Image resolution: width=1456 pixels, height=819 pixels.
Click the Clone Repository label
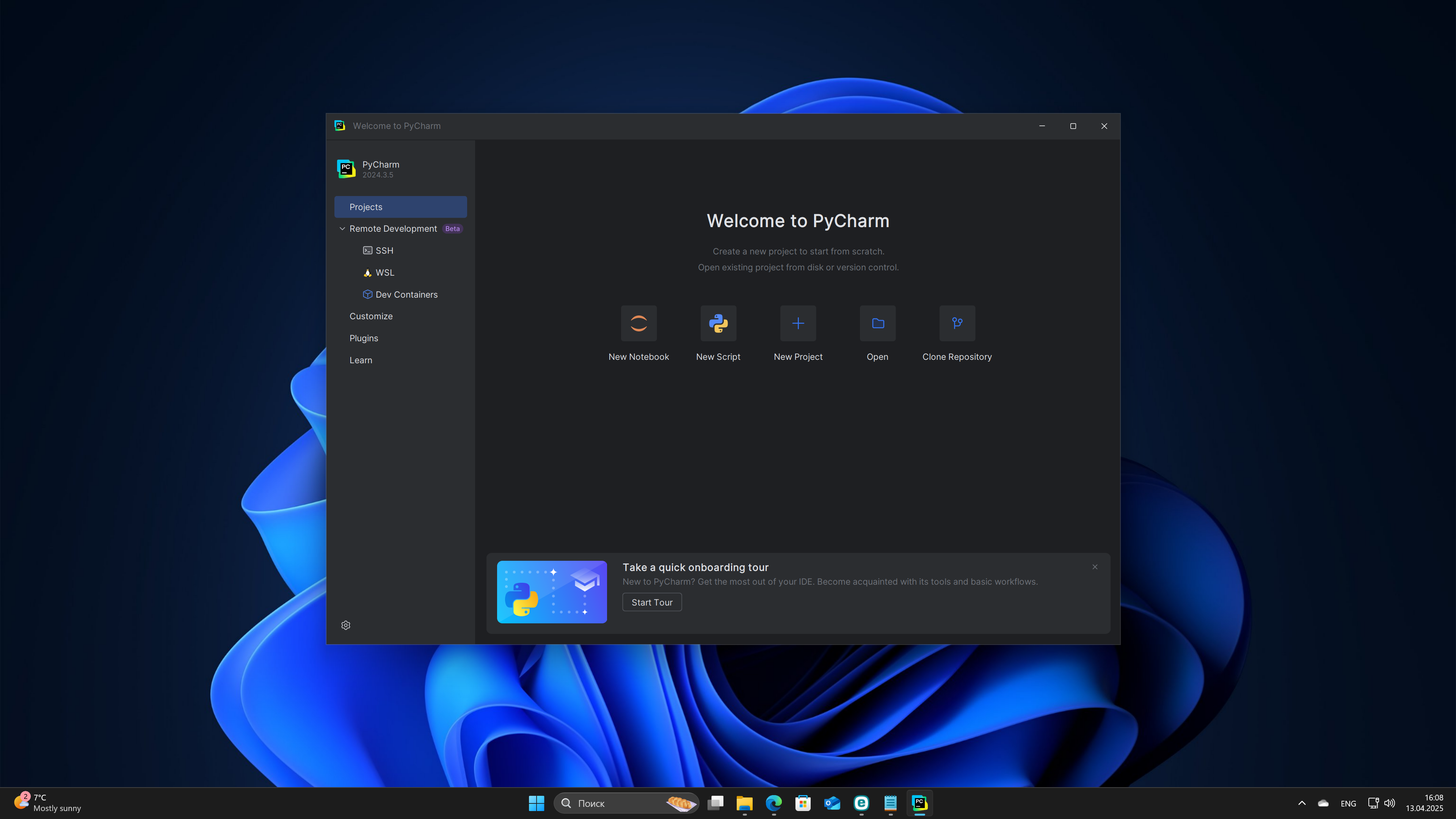tap(957, 357)
